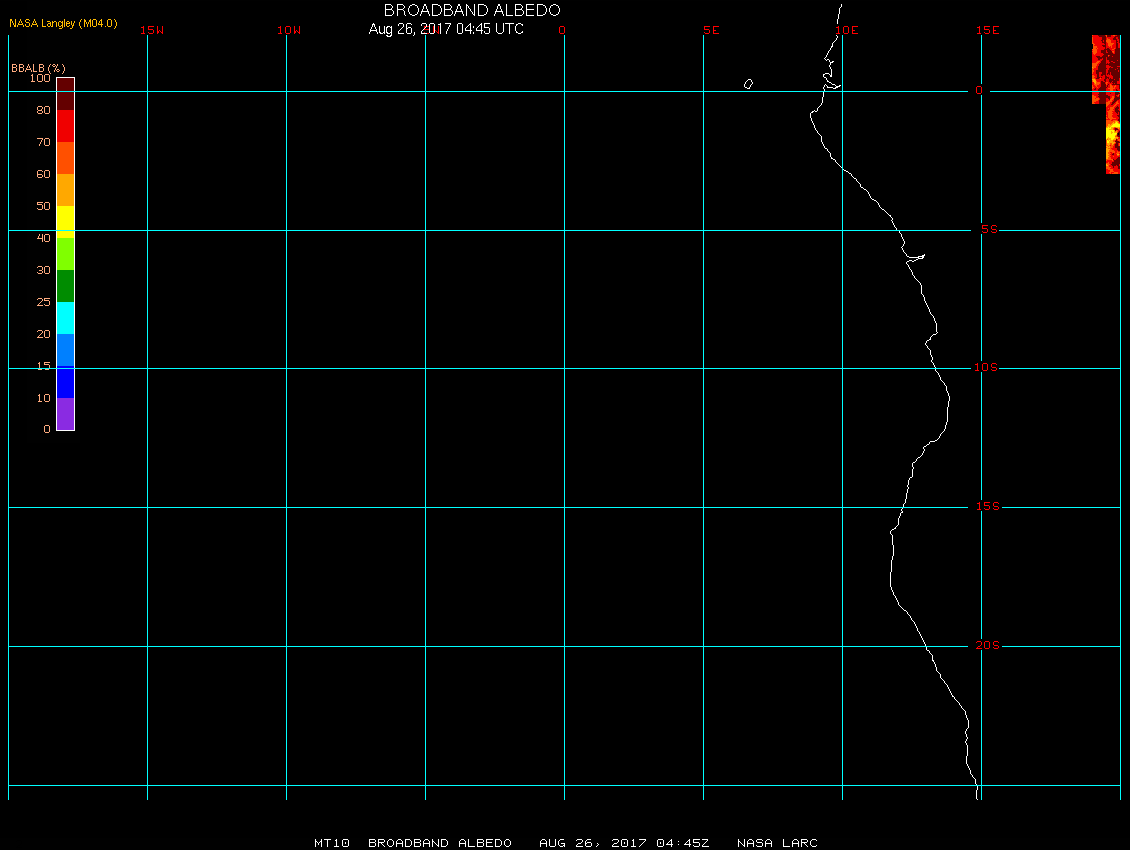Click 'NASA LARC' in the bottom caption

click(777, 843)
